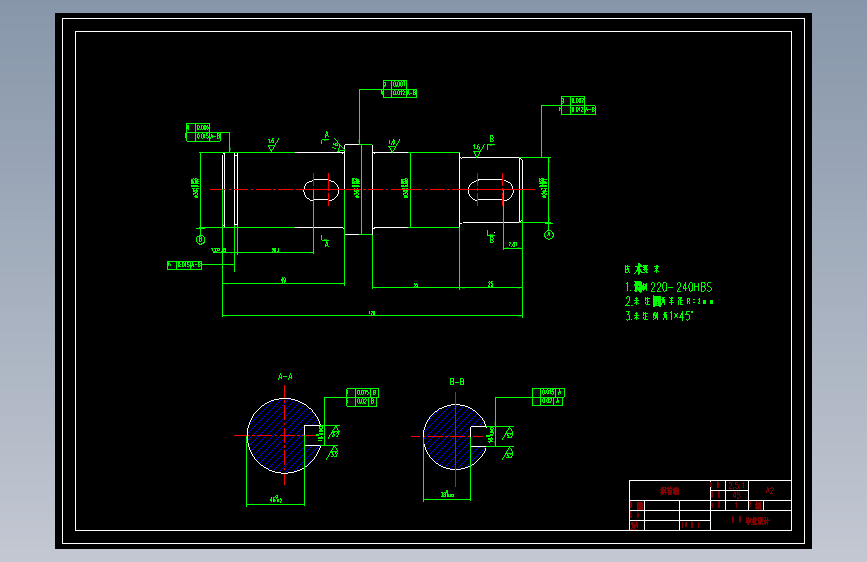Select the 220-240HBS hardness note line
The width and height of the screenshot is (867, 562).
[668, 287]
